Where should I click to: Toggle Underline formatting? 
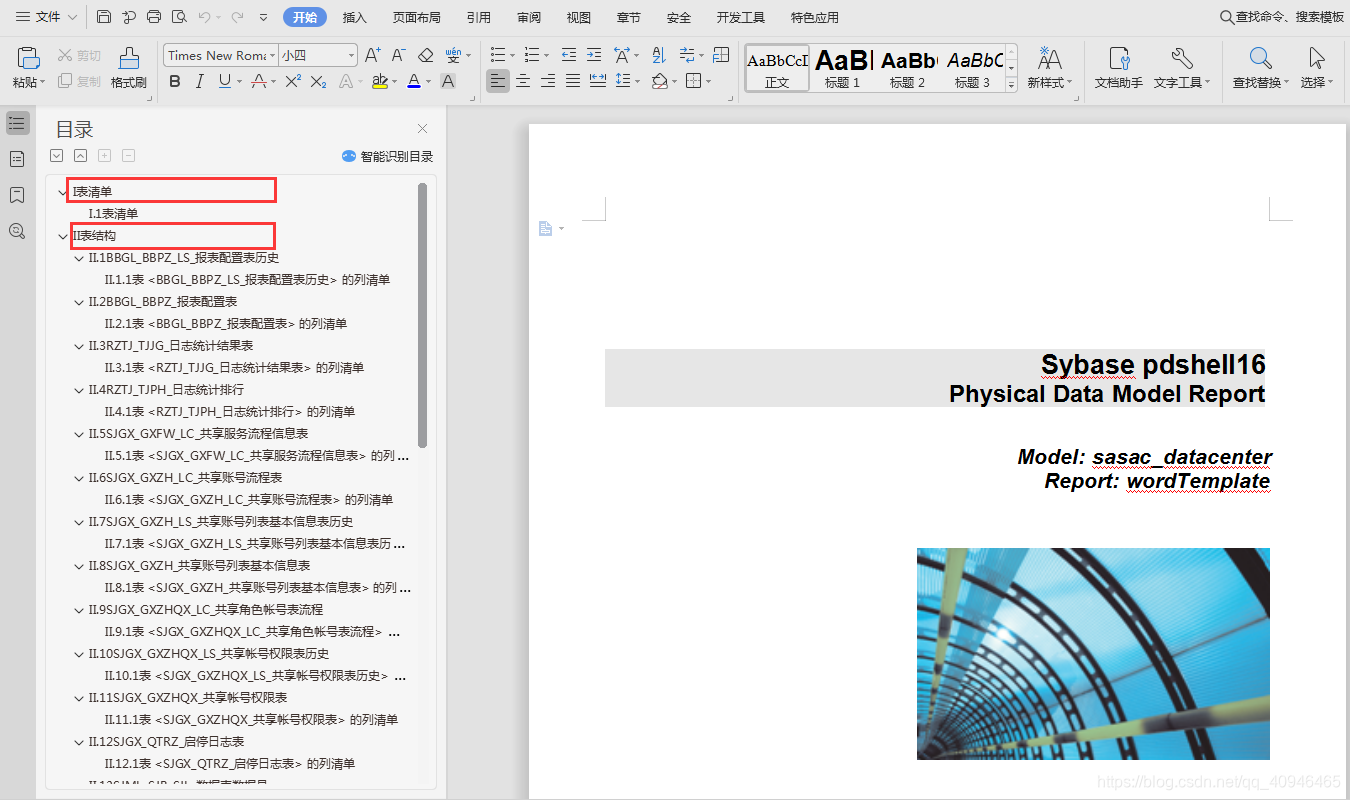(x=224, y=81)
